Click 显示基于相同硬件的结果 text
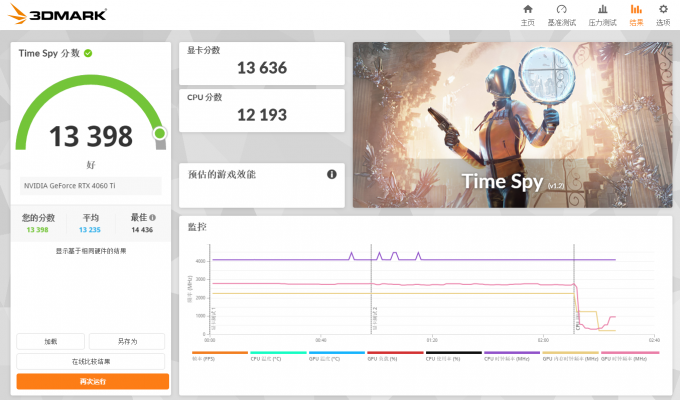This screenshot has width=680, height=400. (x=91, y=251)
